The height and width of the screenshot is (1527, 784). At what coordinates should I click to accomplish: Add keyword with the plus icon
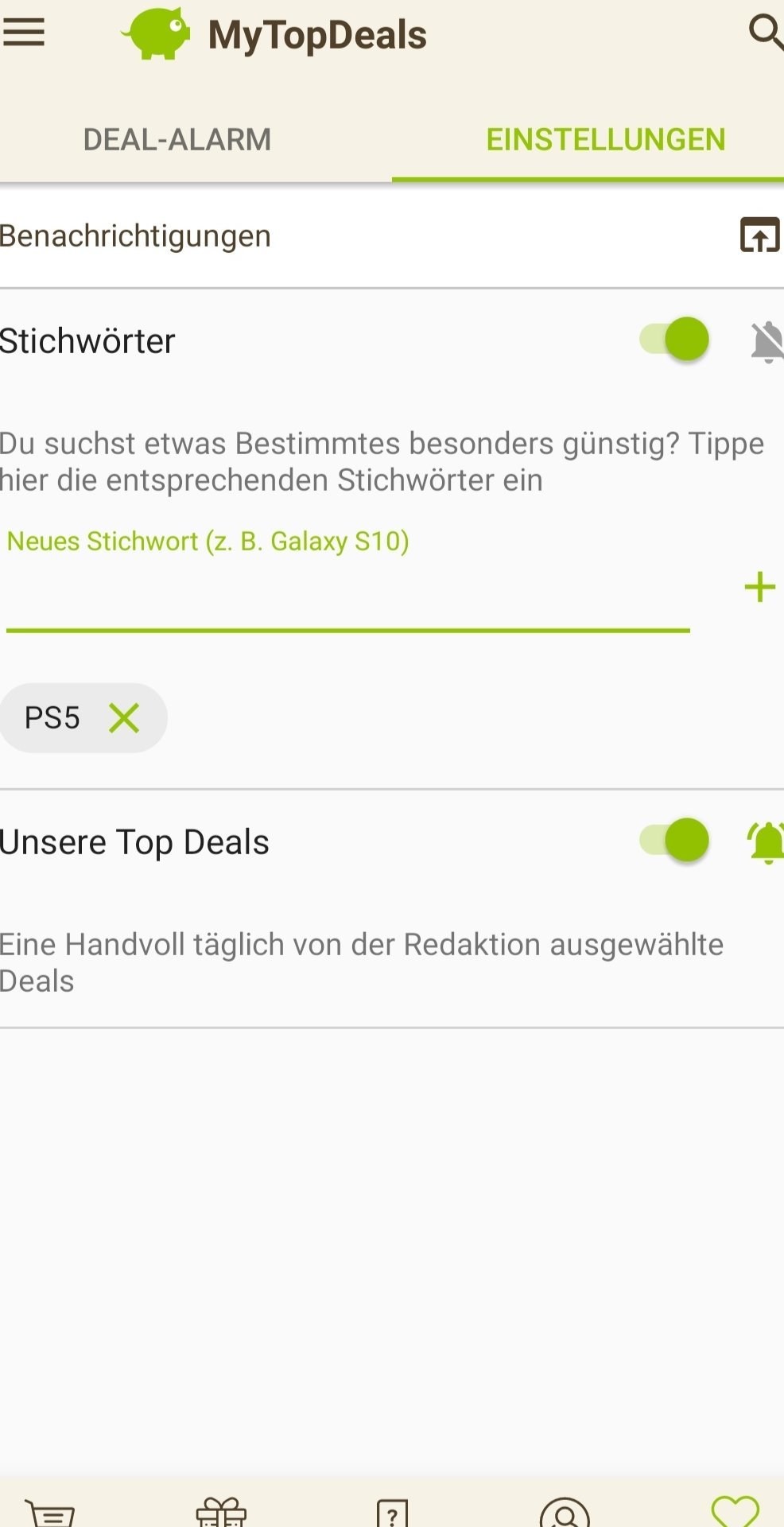(x=759, y=588)
